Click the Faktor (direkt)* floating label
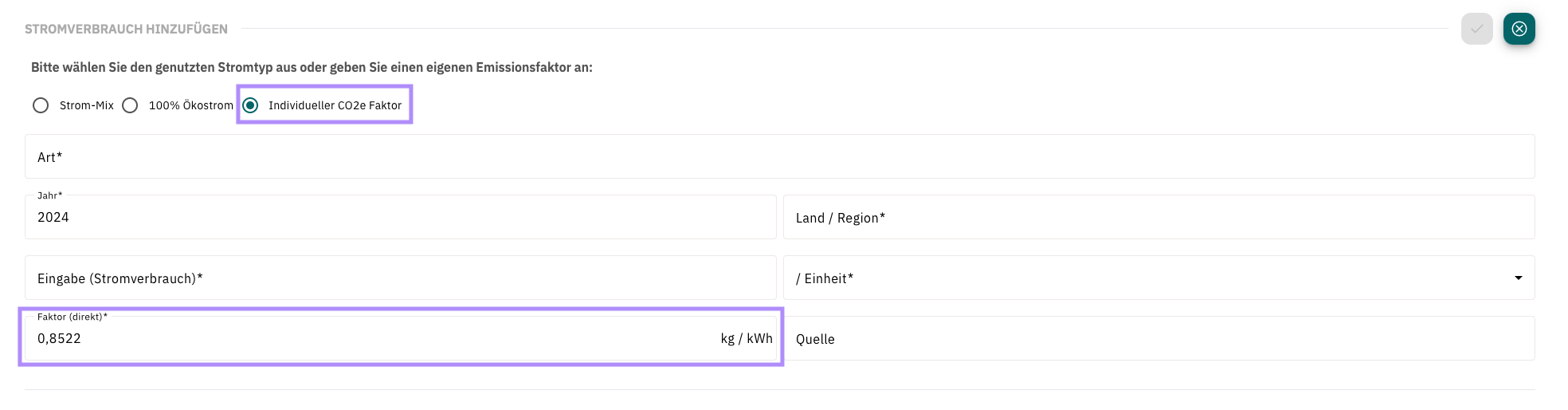This screenshot has height=410, width=1568. (73, 317)
